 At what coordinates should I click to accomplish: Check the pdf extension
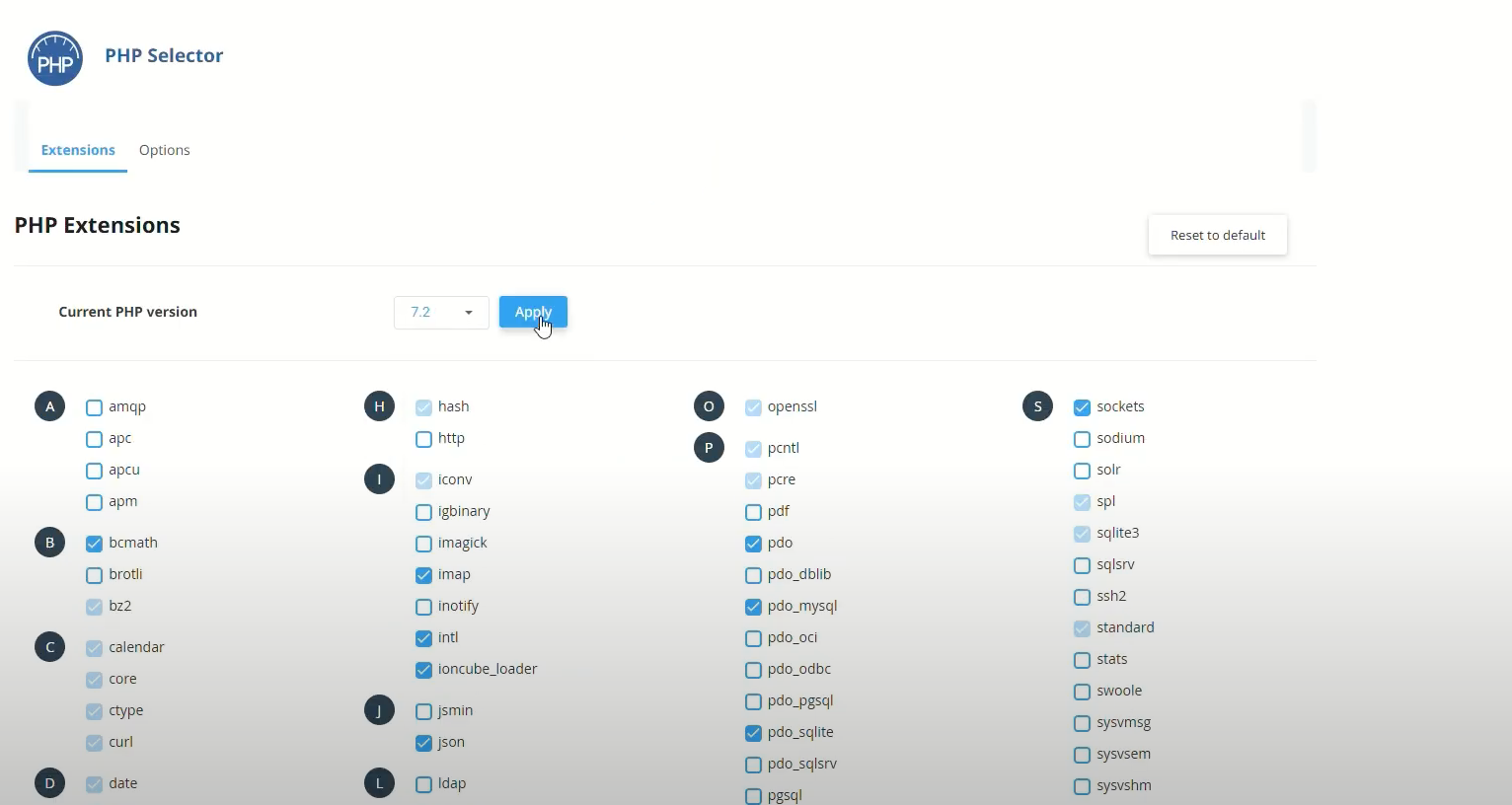[753, 512]
